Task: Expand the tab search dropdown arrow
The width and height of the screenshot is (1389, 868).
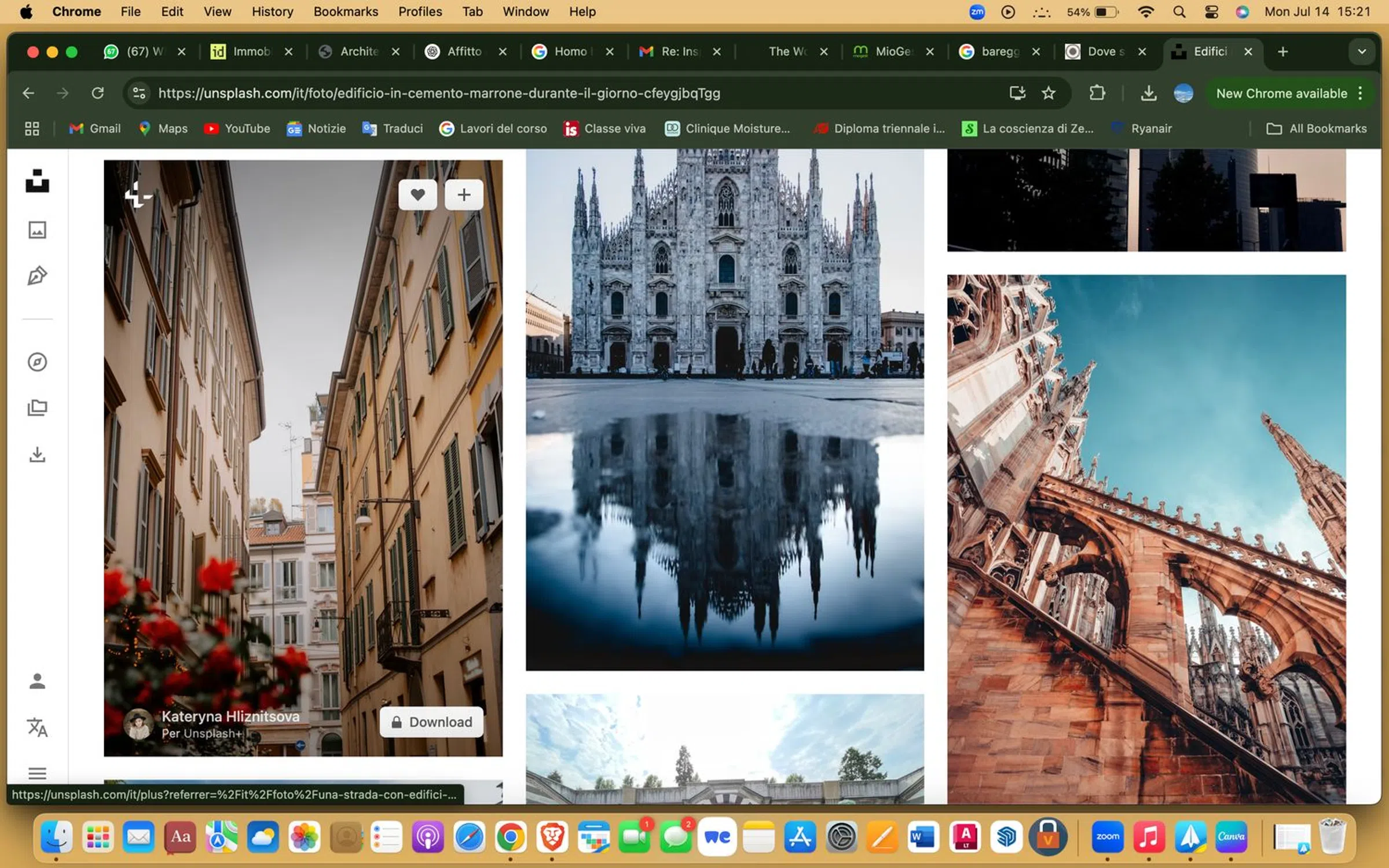Action: click(x=1362, y=52)
